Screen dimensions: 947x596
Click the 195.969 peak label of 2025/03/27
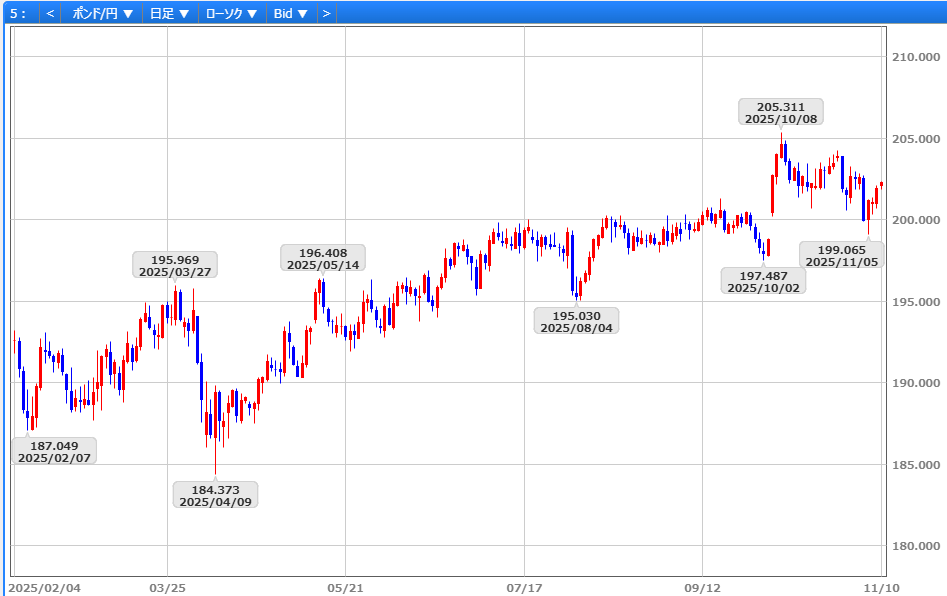coord(175,265)
